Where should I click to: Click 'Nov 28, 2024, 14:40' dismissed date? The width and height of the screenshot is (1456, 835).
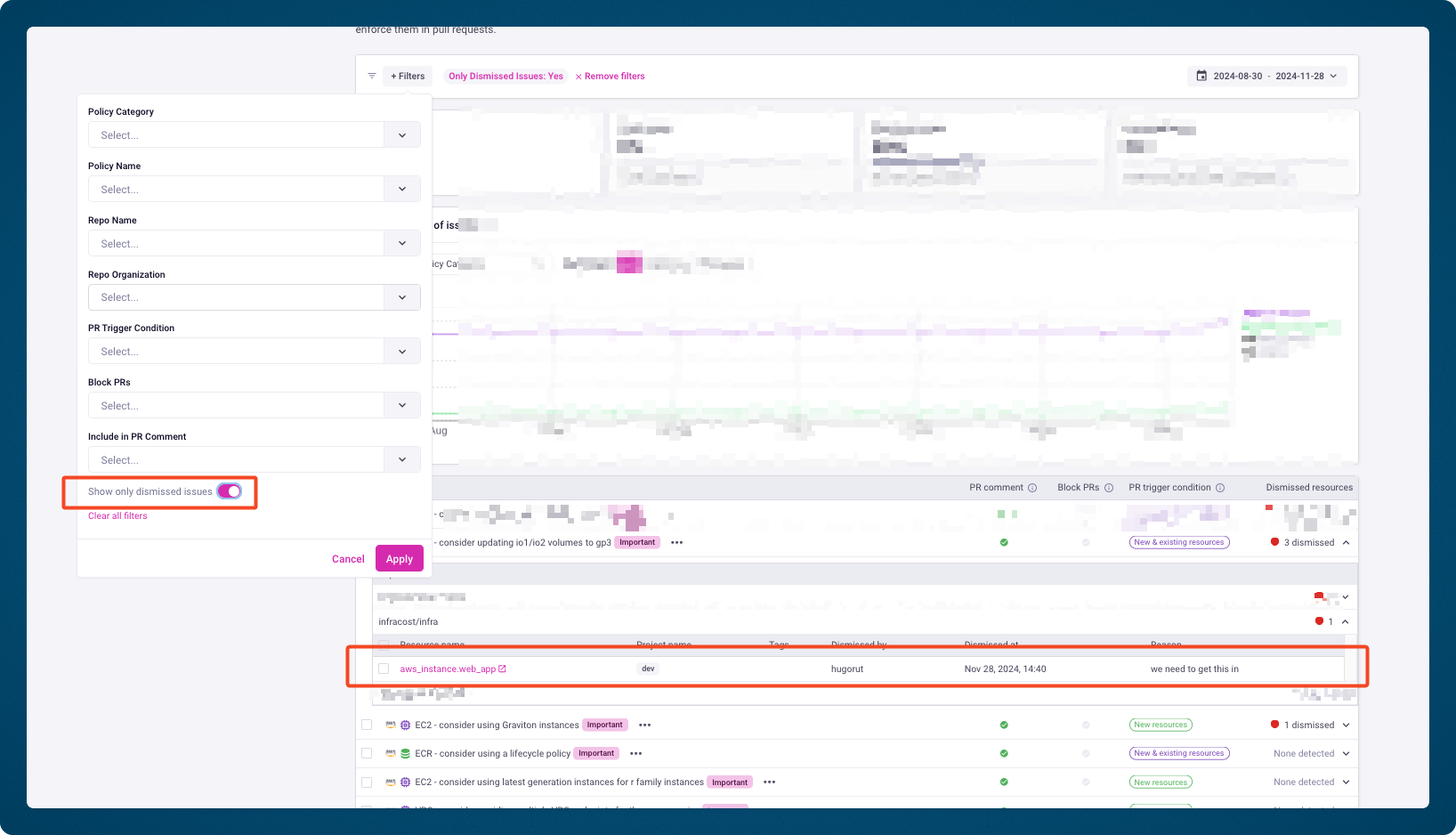(1005, 669)
